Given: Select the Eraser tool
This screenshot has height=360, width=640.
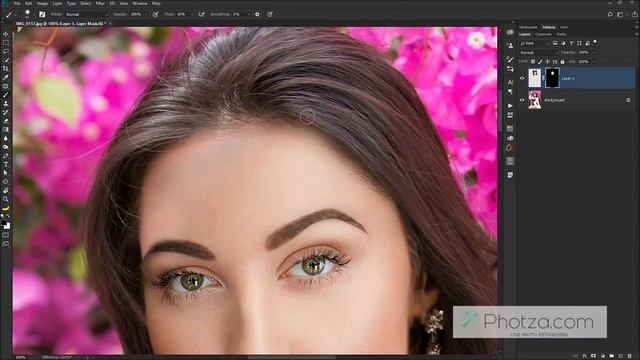Looking at the screenshot, I should click(6, 121).
